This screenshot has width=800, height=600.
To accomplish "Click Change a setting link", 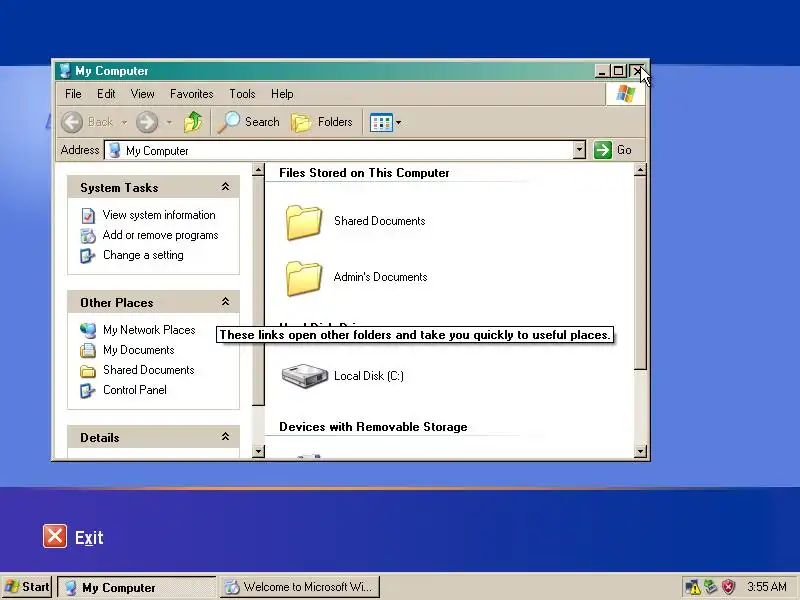I will coord(143,255).
